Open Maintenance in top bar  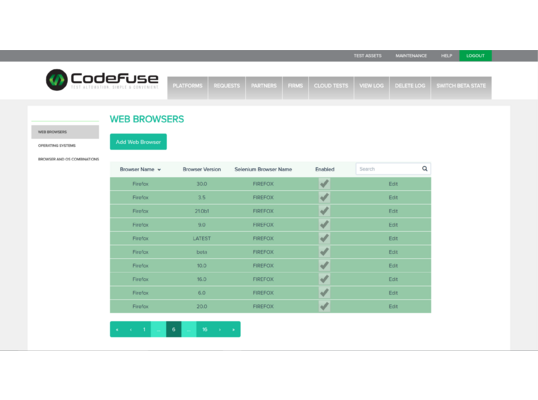(x=411, y=56)
